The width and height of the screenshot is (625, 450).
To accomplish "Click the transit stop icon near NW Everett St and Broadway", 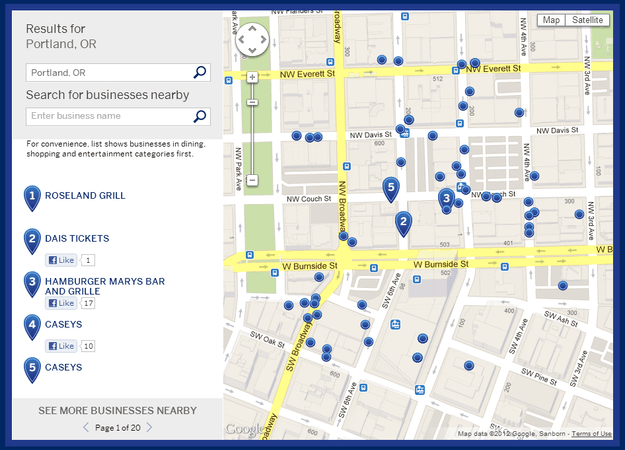I will click(330, 62).
